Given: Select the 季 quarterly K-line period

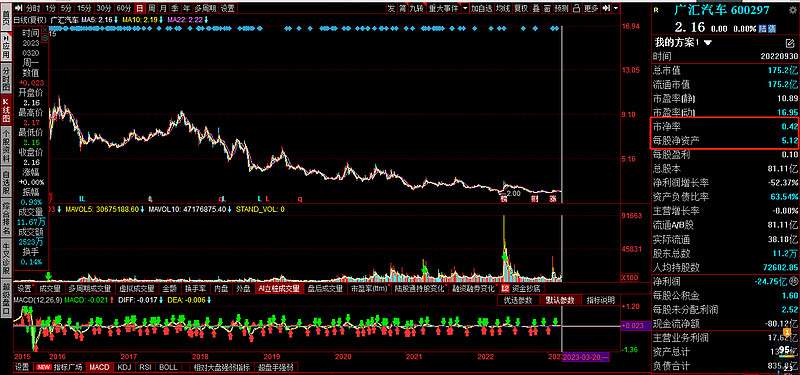Looking at the screenshot, I should [x=175, y=8].
